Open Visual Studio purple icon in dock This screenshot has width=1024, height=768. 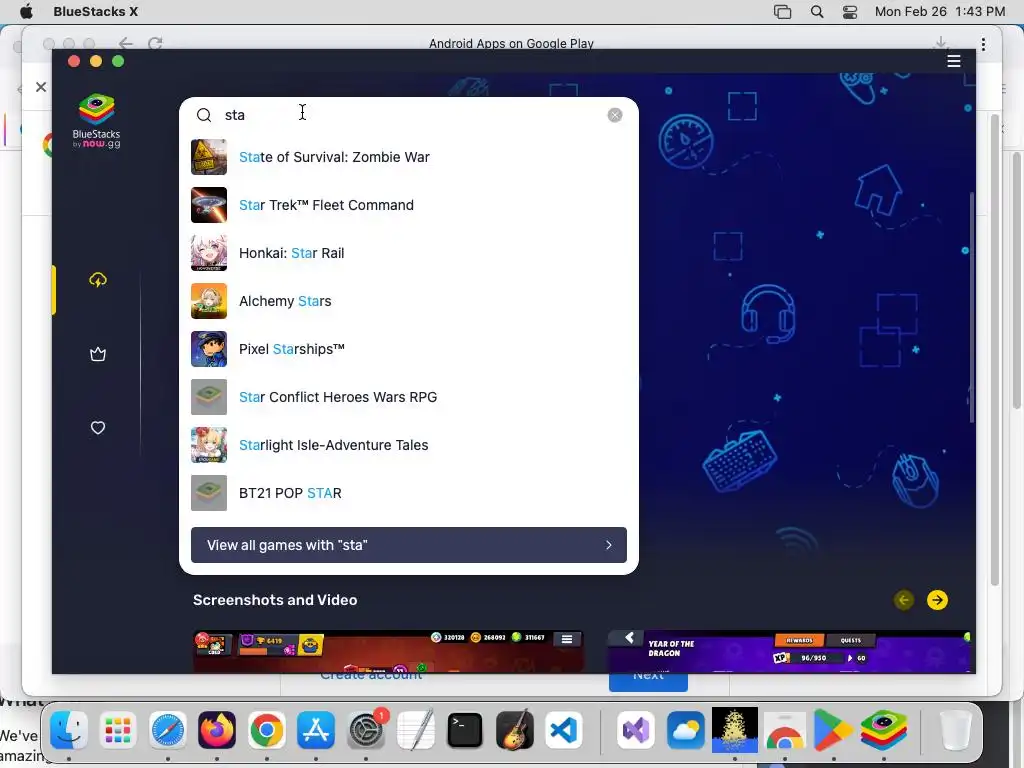coord(635,729)
